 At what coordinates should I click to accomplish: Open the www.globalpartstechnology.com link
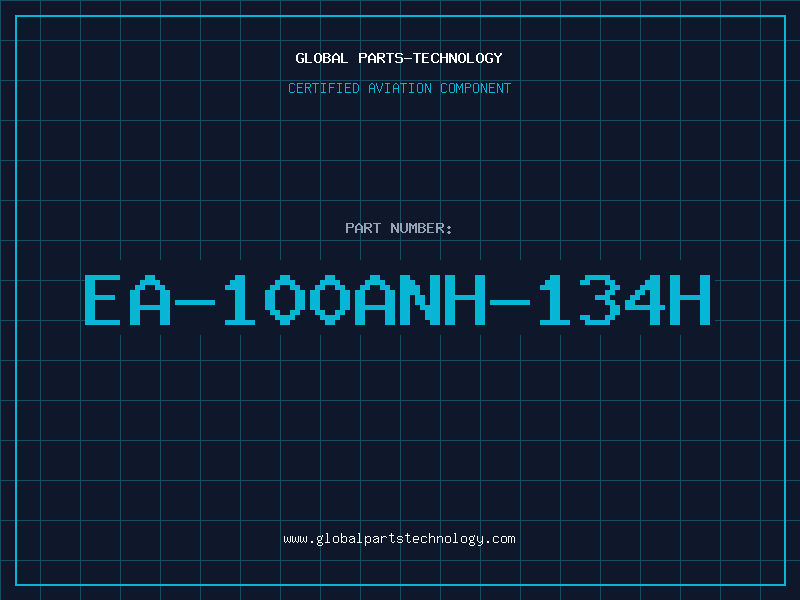point(399,539)
